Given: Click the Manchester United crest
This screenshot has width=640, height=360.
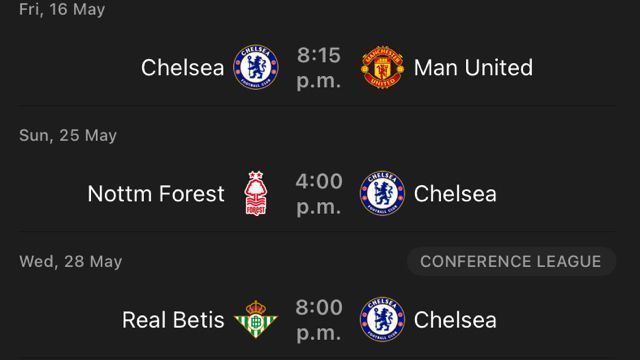Looking at the screenshot, I should (382, 67).
